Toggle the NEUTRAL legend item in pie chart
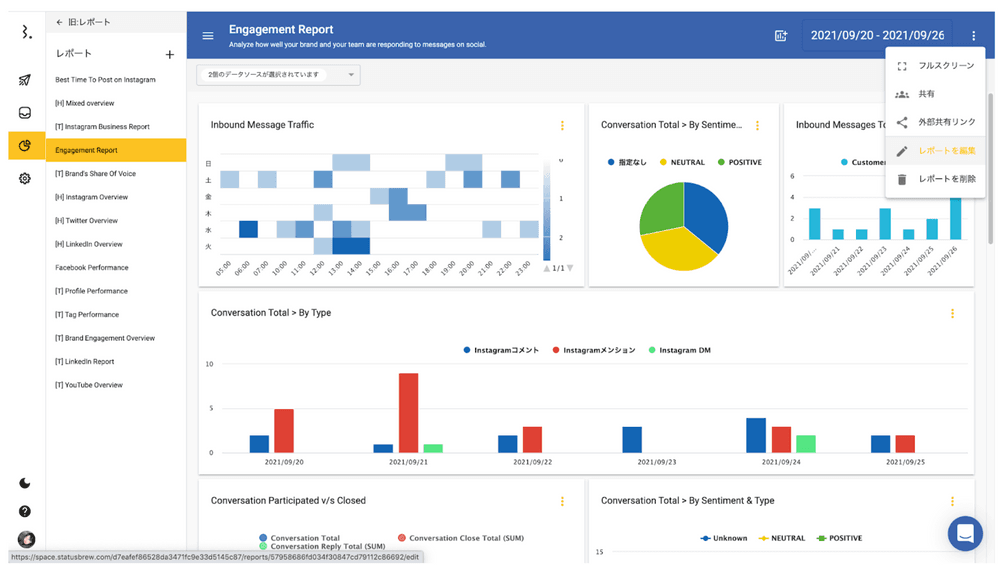 681,162
